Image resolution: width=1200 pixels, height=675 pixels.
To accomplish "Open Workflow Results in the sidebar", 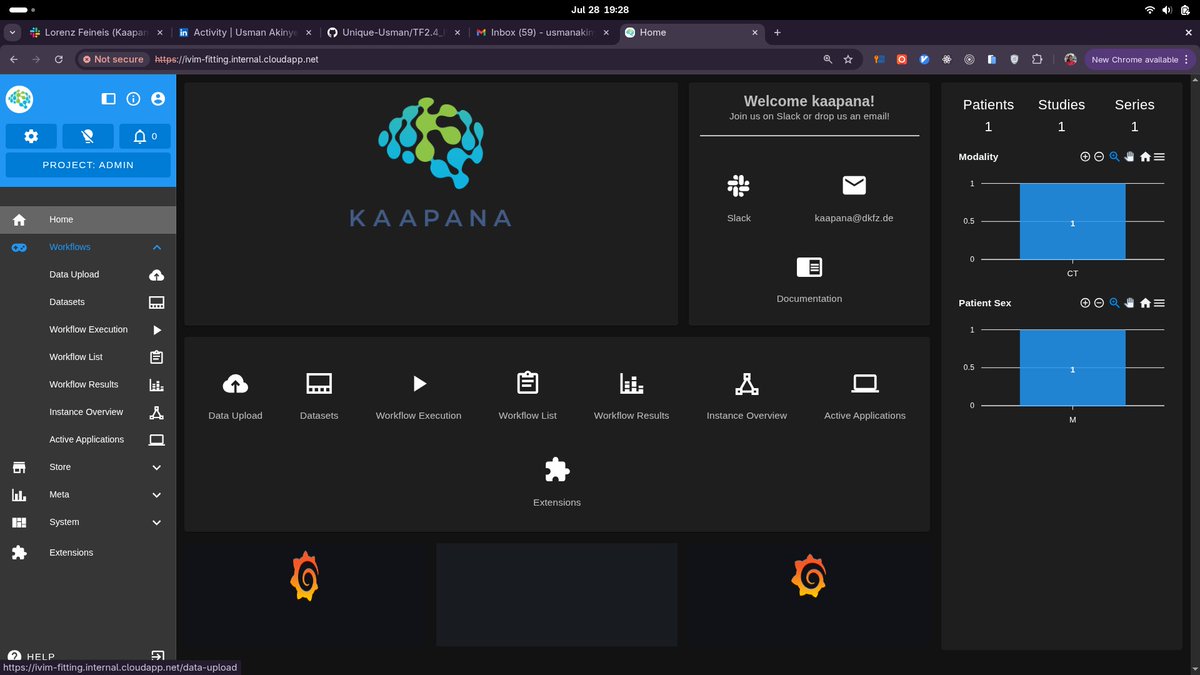I will point(88,384).
